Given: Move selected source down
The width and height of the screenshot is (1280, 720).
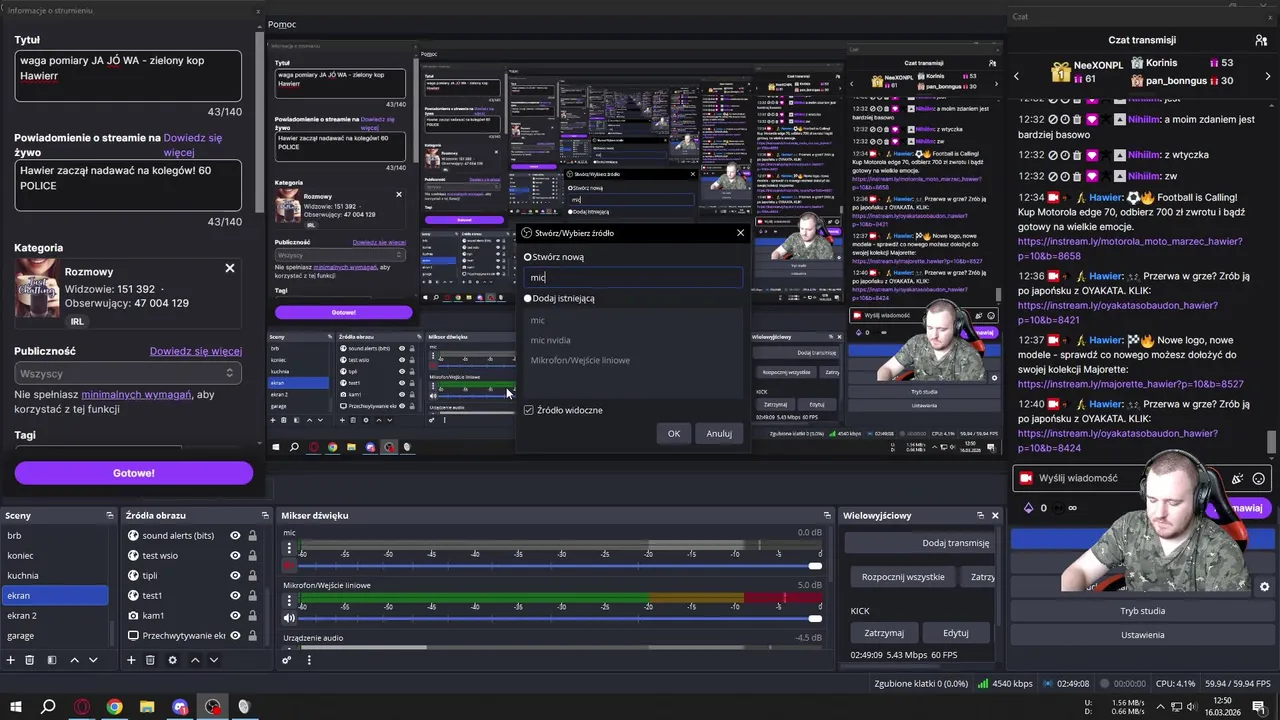Looking at the screenshot, I should (x=213, y=660).
